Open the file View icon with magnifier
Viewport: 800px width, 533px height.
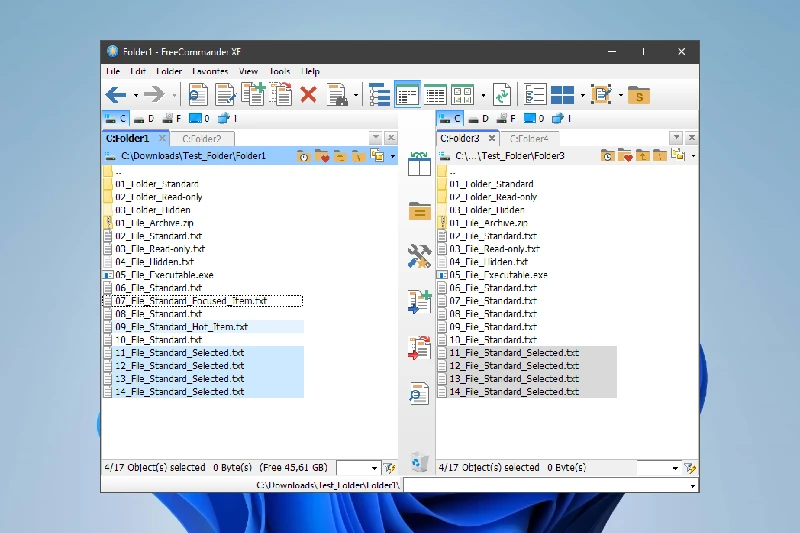(198, 95)
